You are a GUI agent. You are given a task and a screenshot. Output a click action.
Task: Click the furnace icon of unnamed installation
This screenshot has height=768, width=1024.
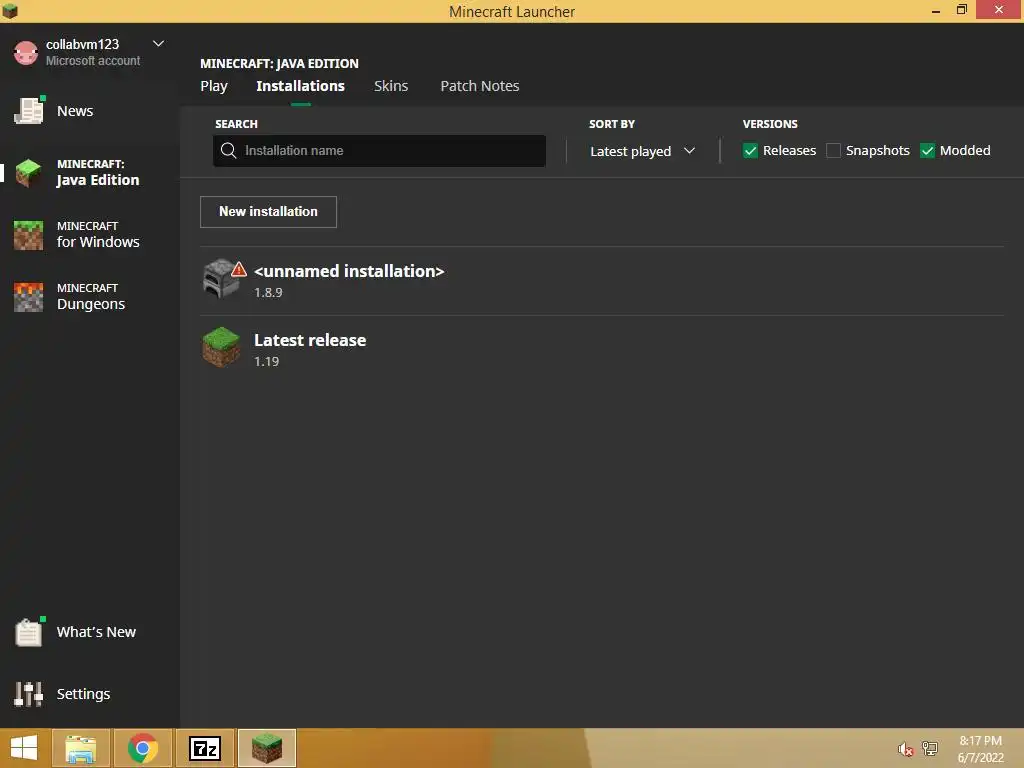point(220,279)
